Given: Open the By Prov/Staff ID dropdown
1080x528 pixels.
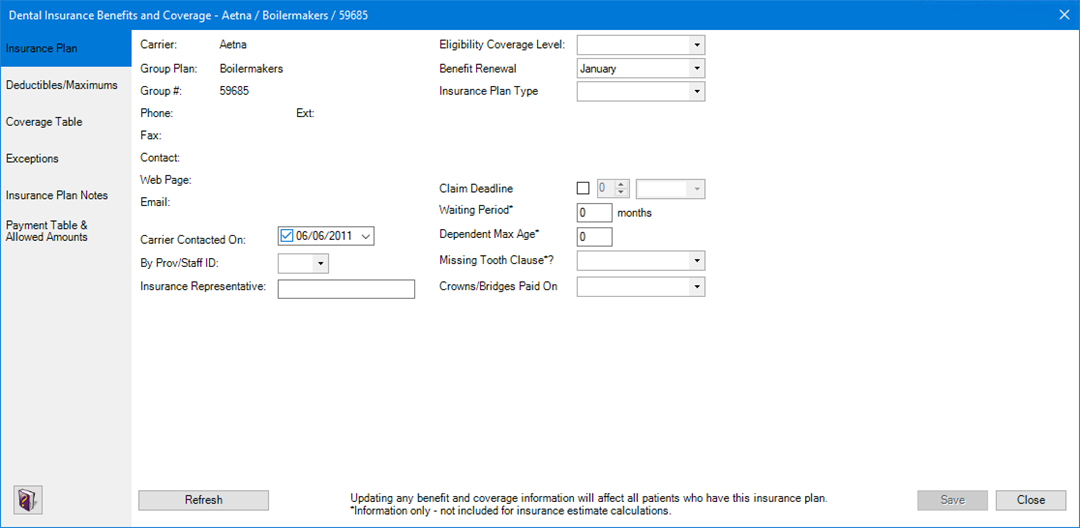Looking at the screenshot, I should pos(320,264).
